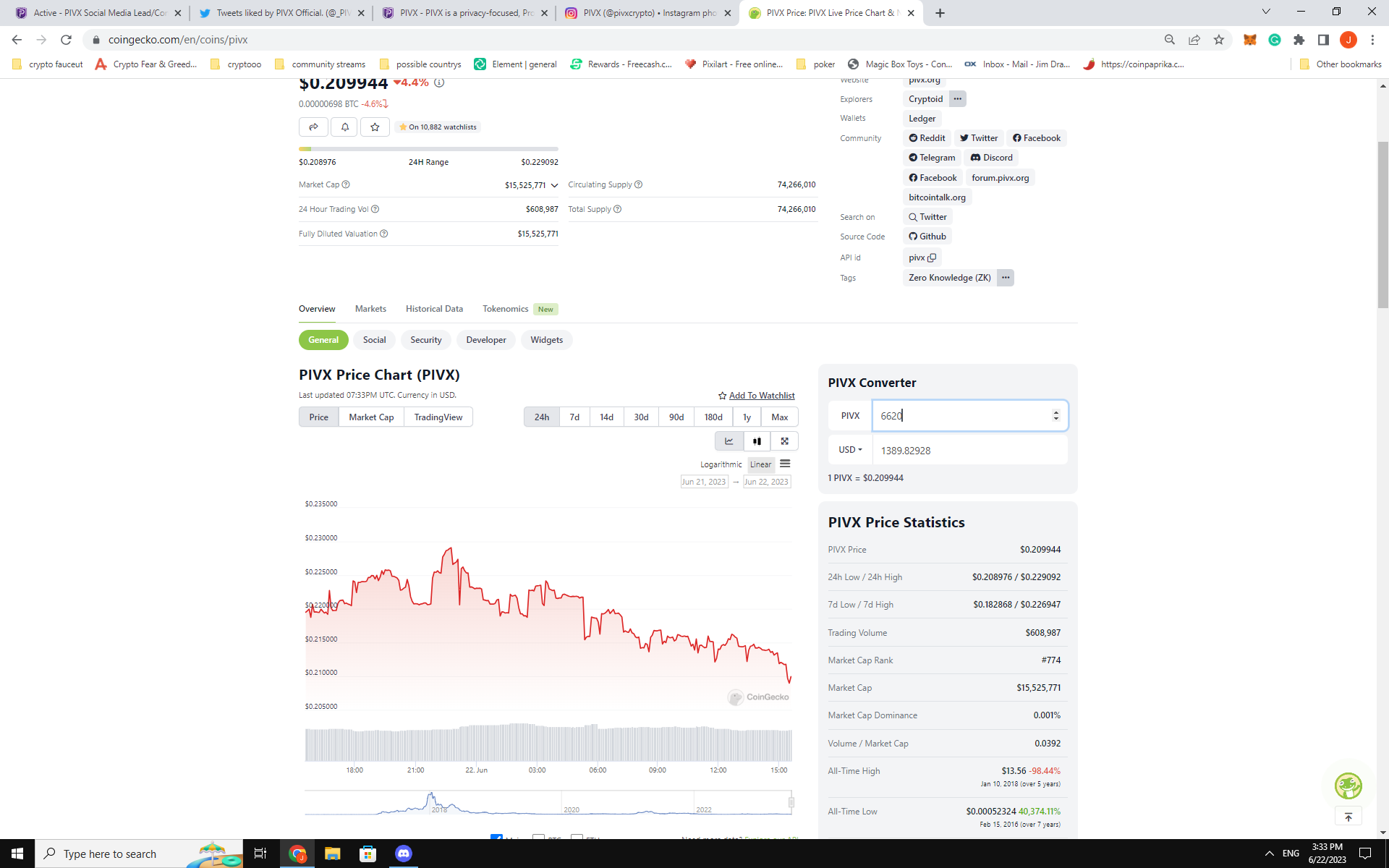The image size is (1389, 868).
Task: Click the favorite star icon
Action: click(375, 127)
